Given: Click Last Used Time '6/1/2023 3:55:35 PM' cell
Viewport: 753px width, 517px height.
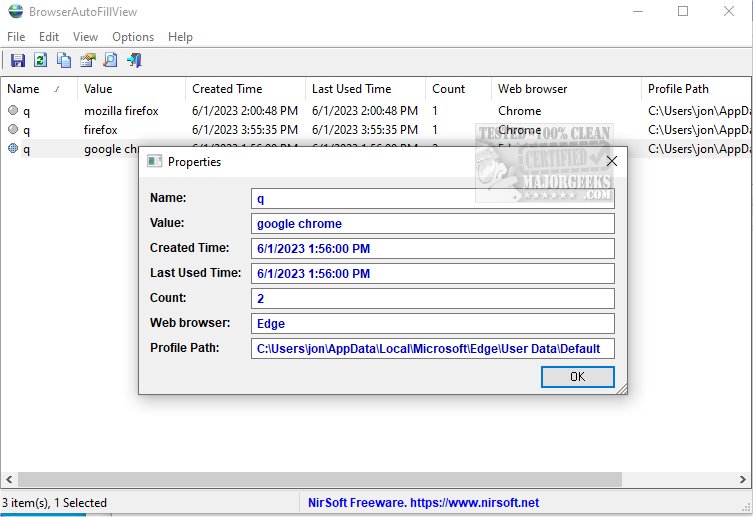Looking at the screenshot, I should pos(365,130).
